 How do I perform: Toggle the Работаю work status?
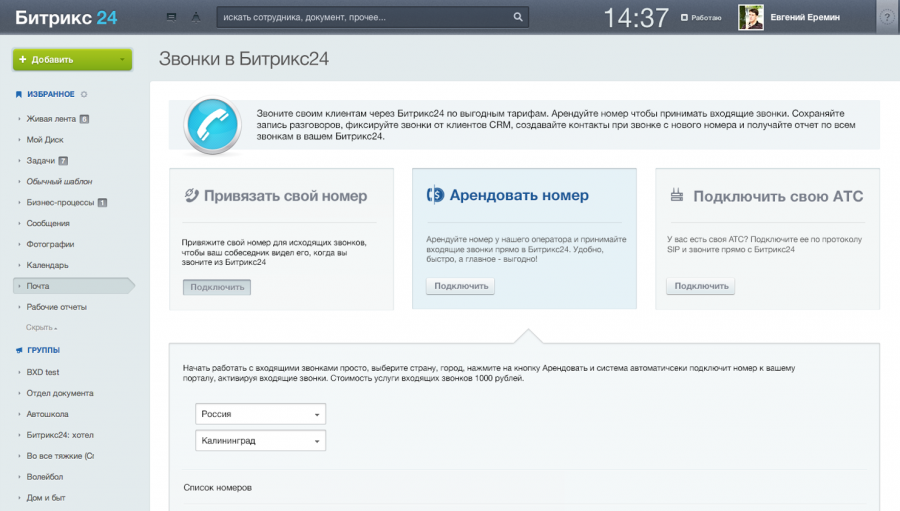pos(701,18)
